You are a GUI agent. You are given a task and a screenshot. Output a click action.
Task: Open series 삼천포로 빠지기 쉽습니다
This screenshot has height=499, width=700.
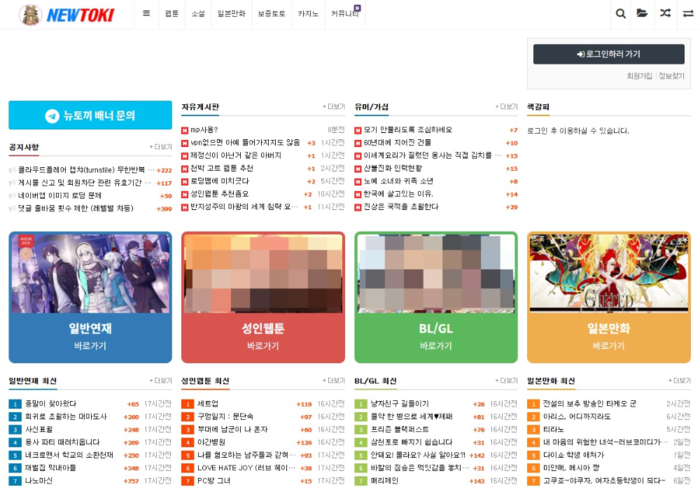pos(412,443)
